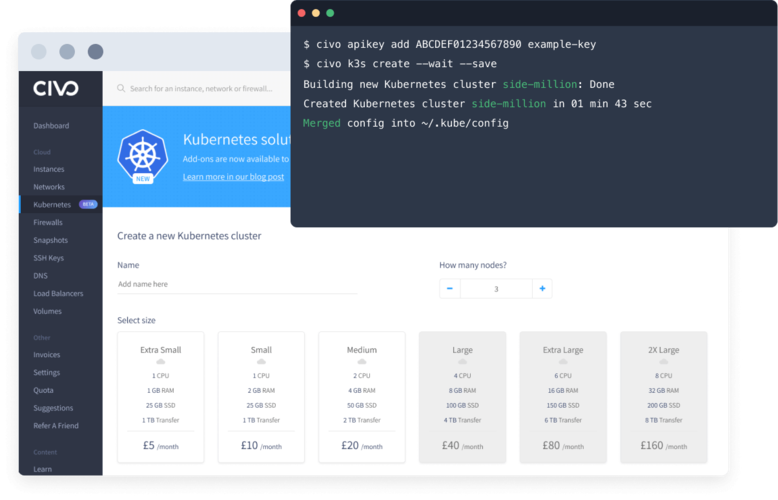The height and width of the screenshot is (500, 778).
Task: Open Settings in the sidebar
Action: [x=47, y=373]
